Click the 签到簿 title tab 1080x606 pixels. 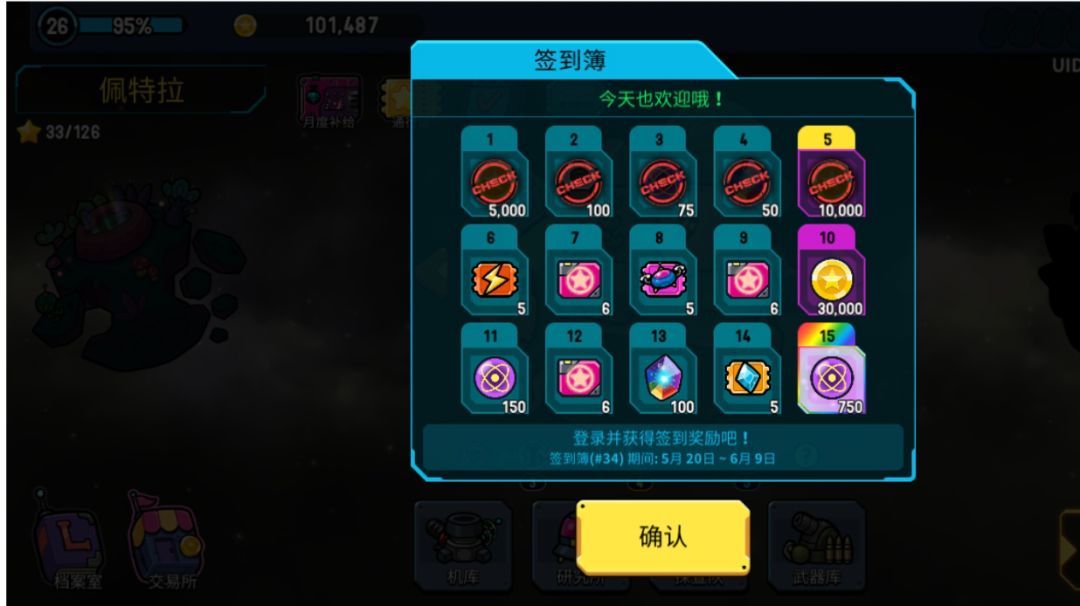(x=570, y=61)
